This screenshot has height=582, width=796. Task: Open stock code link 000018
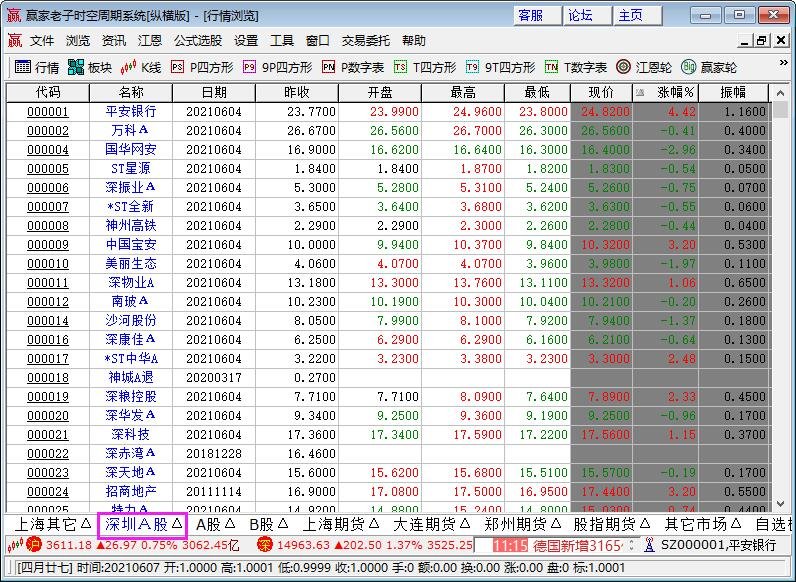pos(48,378)
